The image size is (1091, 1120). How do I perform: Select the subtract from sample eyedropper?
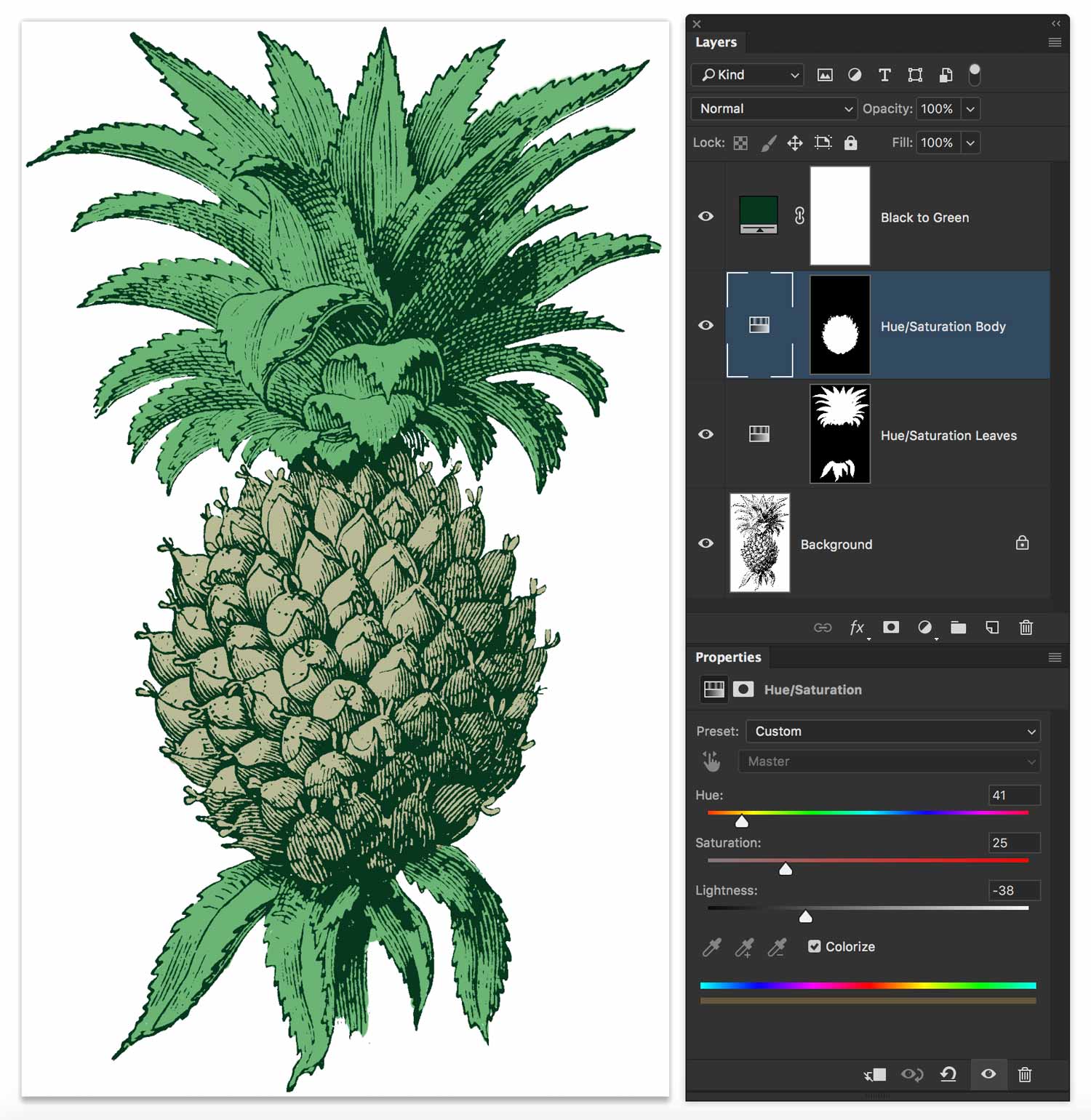[x=777, y=947]
